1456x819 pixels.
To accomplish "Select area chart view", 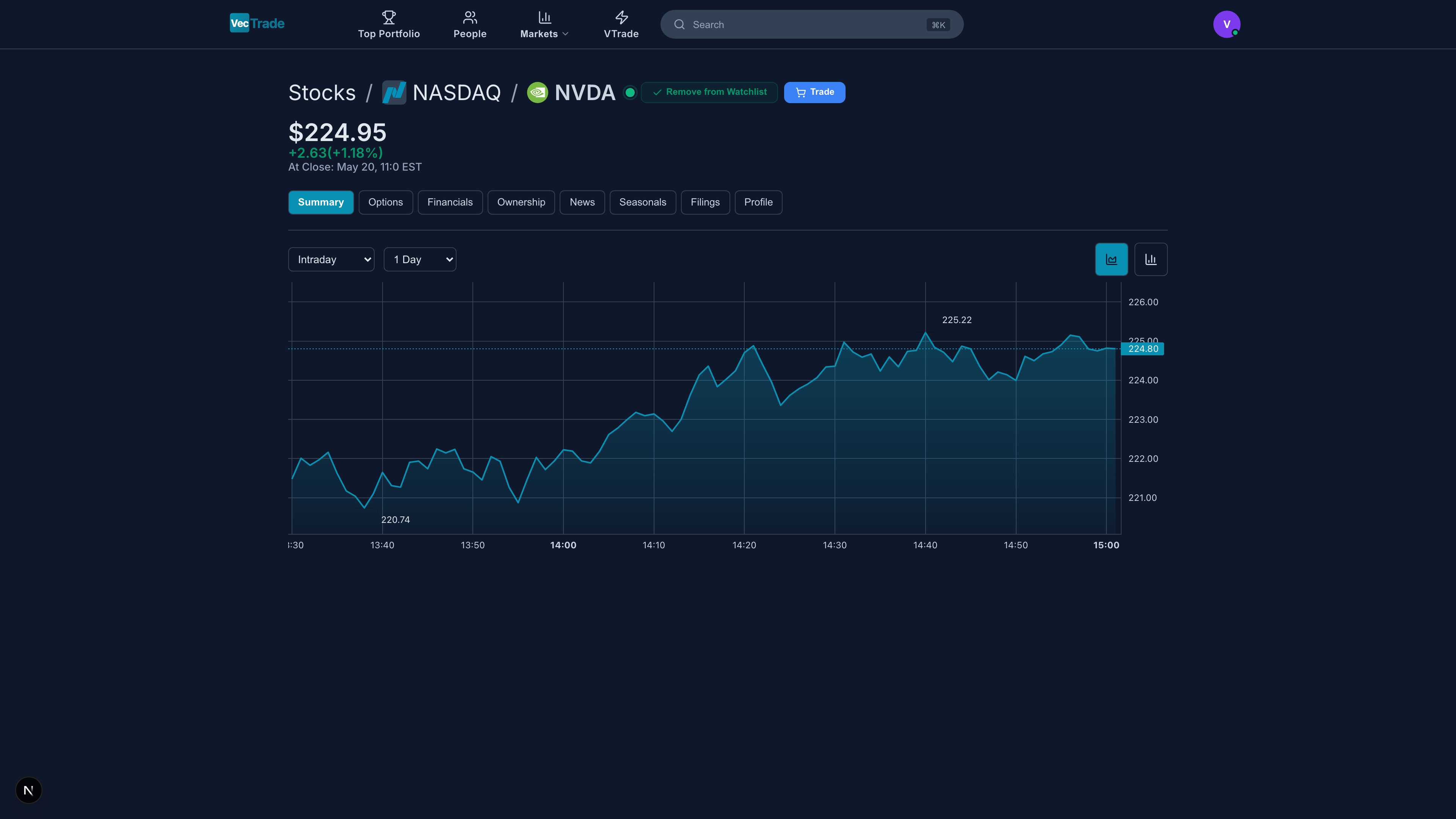I will 1111,259.
